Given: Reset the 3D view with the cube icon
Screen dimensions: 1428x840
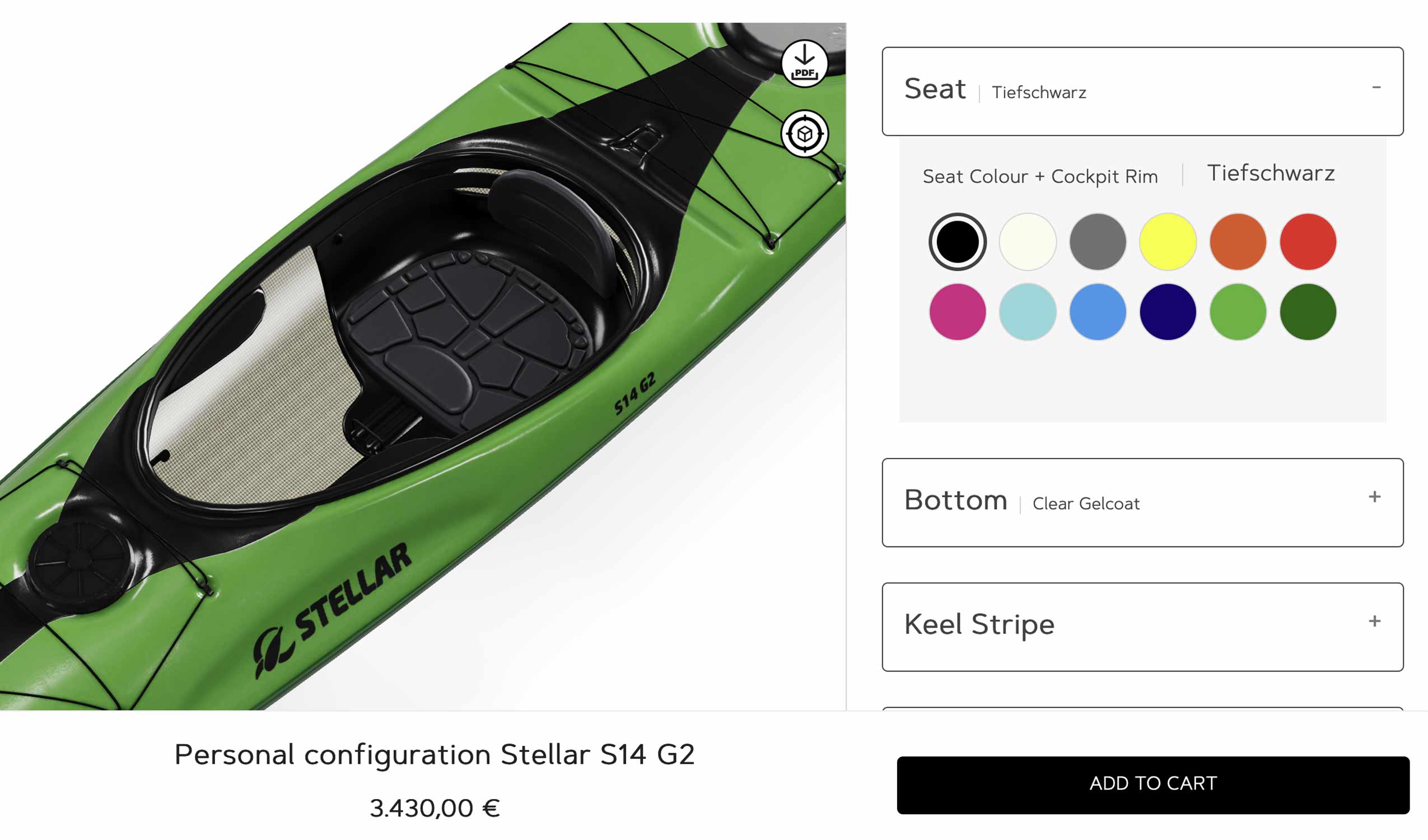Looking at the screenshot, I should point(805,134).
